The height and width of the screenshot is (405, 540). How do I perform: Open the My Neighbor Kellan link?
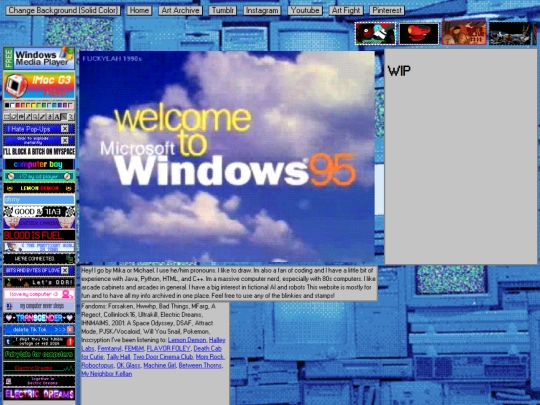pos(106,374)
